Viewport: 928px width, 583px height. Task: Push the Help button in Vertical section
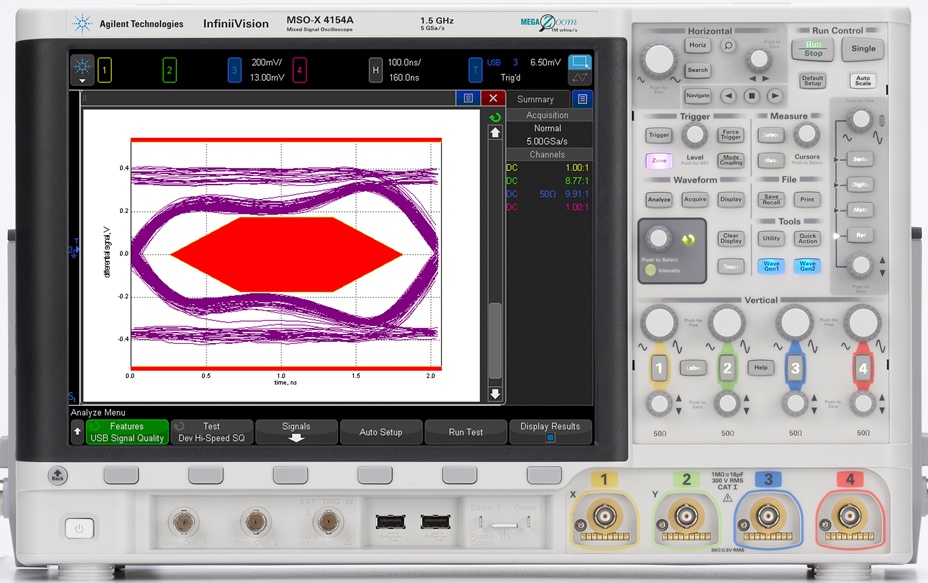pyautogui.click(x=761, y=368)
